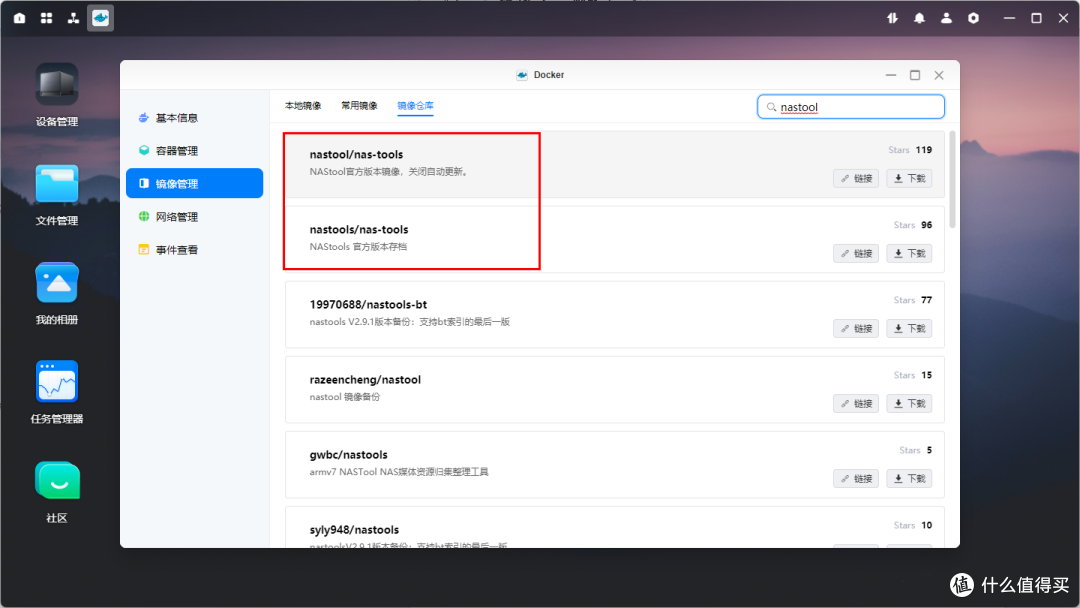
Task: Click the nastool search input field
Action: click(851, 107)
